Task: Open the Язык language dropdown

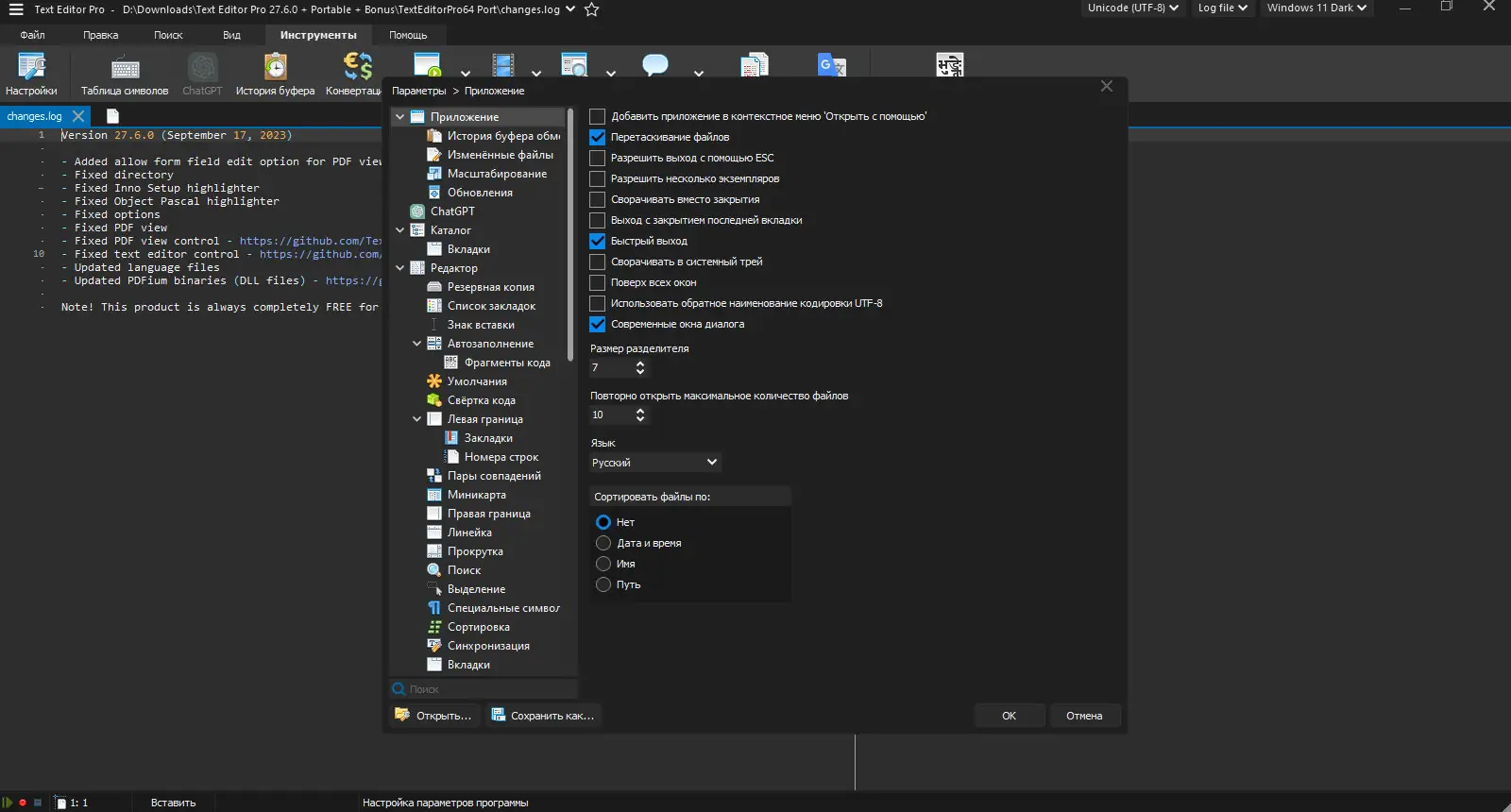Action: click(655, 463)
